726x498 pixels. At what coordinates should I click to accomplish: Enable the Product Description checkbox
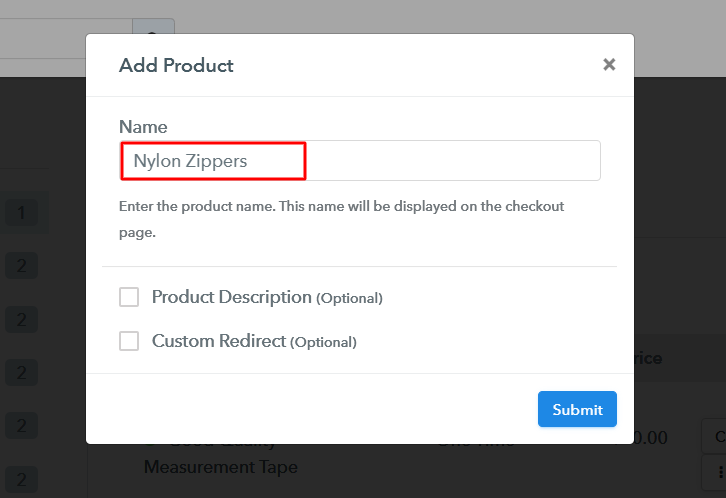(129, 297)
